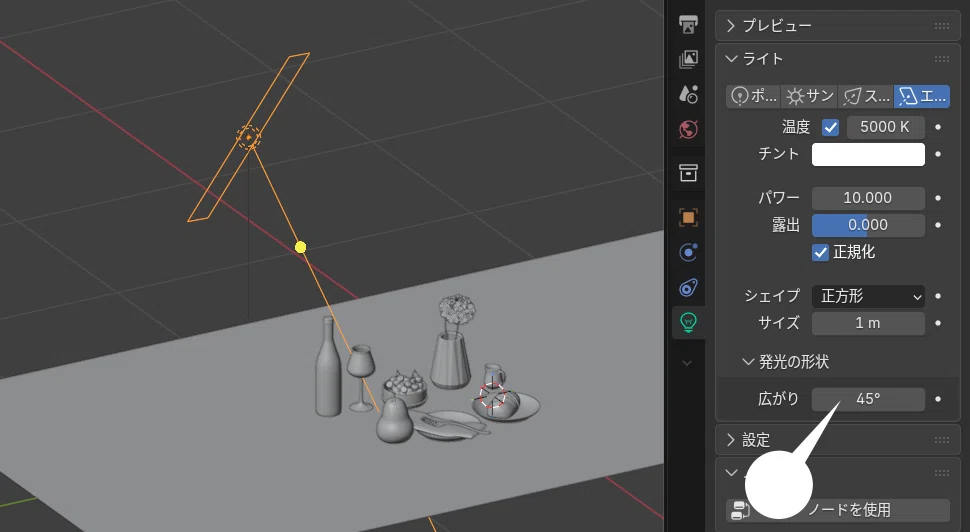Grab the ライト panel drag handle
Screen dimensions: 970x532
tap(942, 59)
